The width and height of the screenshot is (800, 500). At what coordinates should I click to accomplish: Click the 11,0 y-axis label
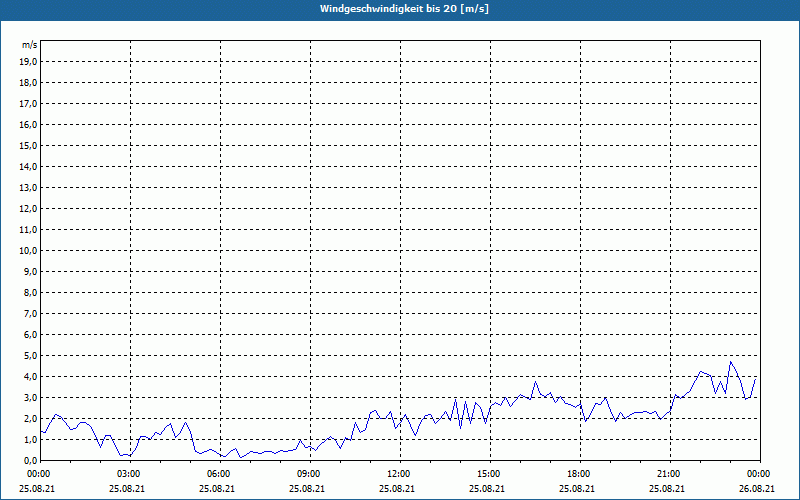[x=28, y=230]
